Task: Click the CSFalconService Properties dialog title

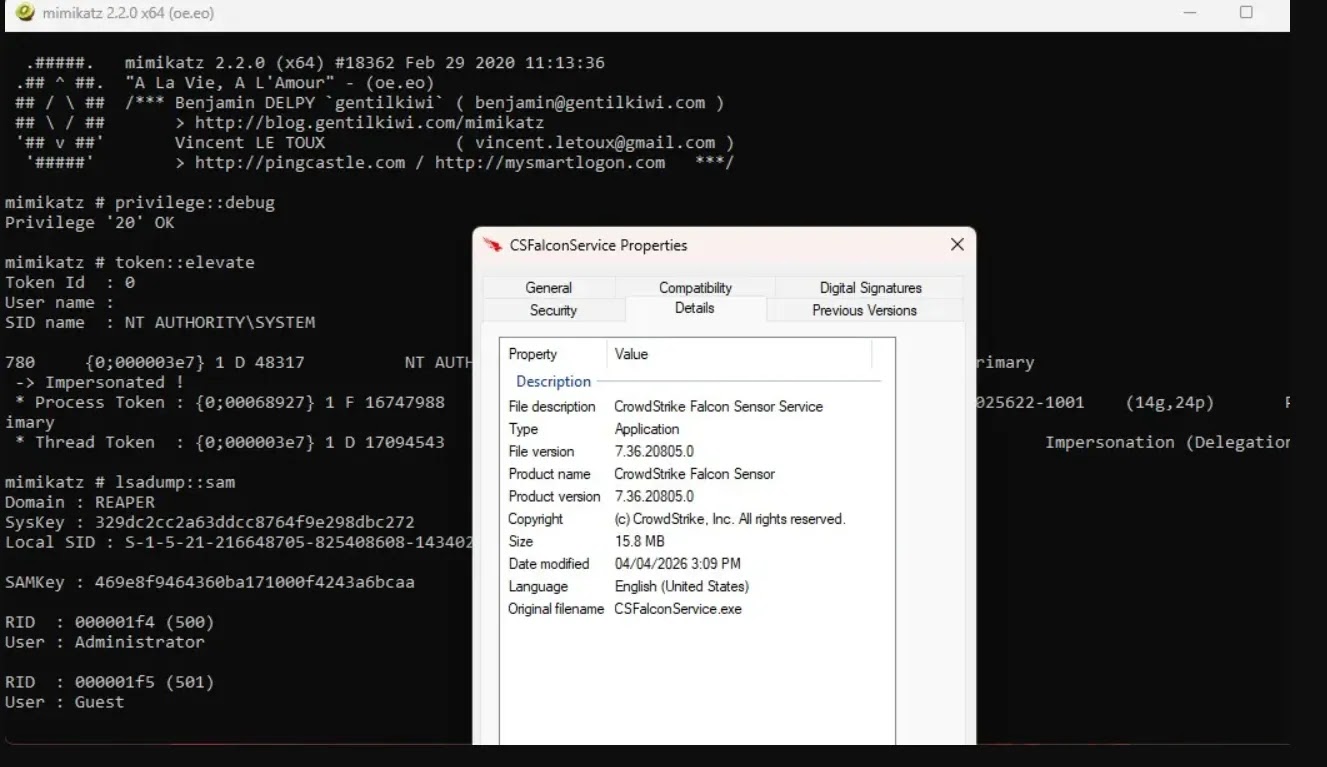Action: point(599,245)
